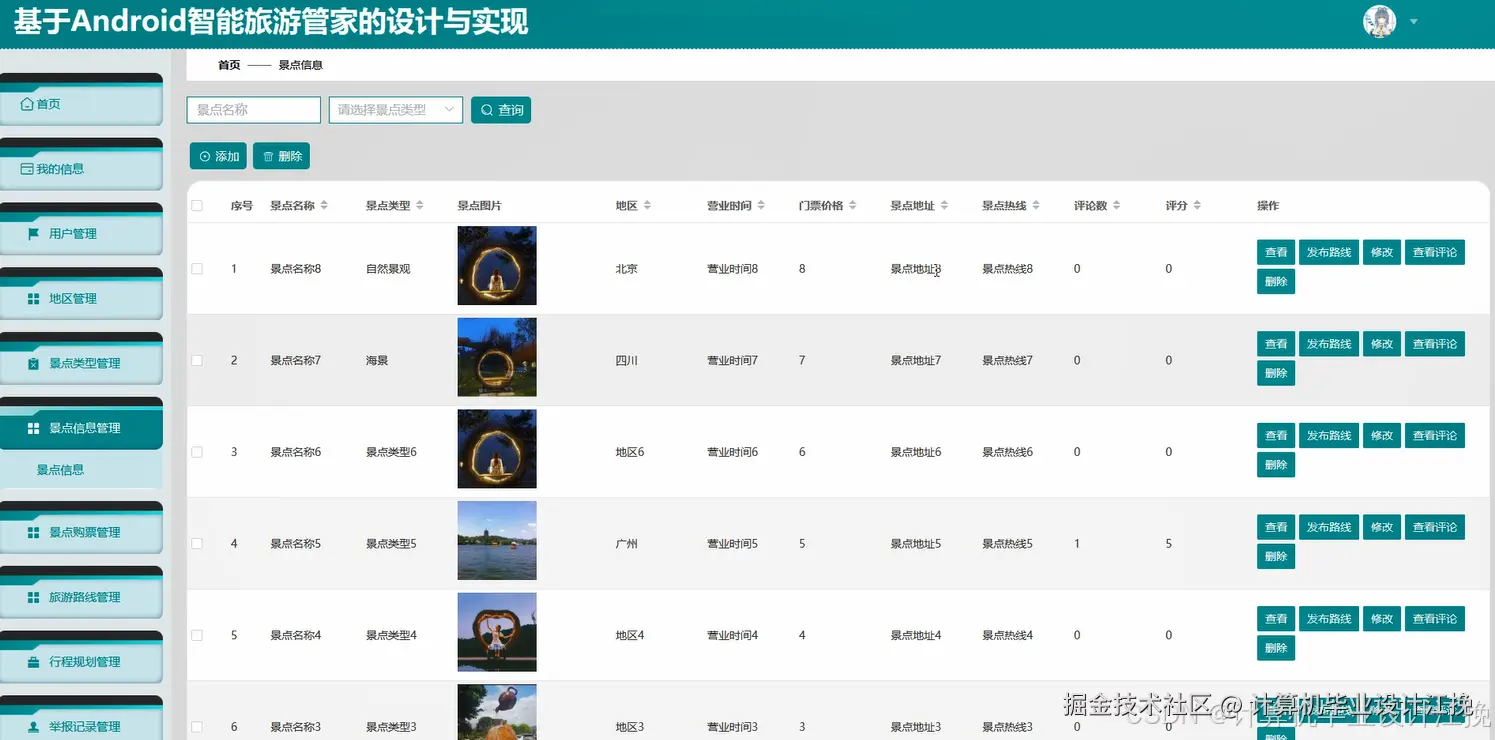The width and height of the screenshot is (1495, 740).
Task: Click 首页 breadcrumb link
Action: click(229, 65)
